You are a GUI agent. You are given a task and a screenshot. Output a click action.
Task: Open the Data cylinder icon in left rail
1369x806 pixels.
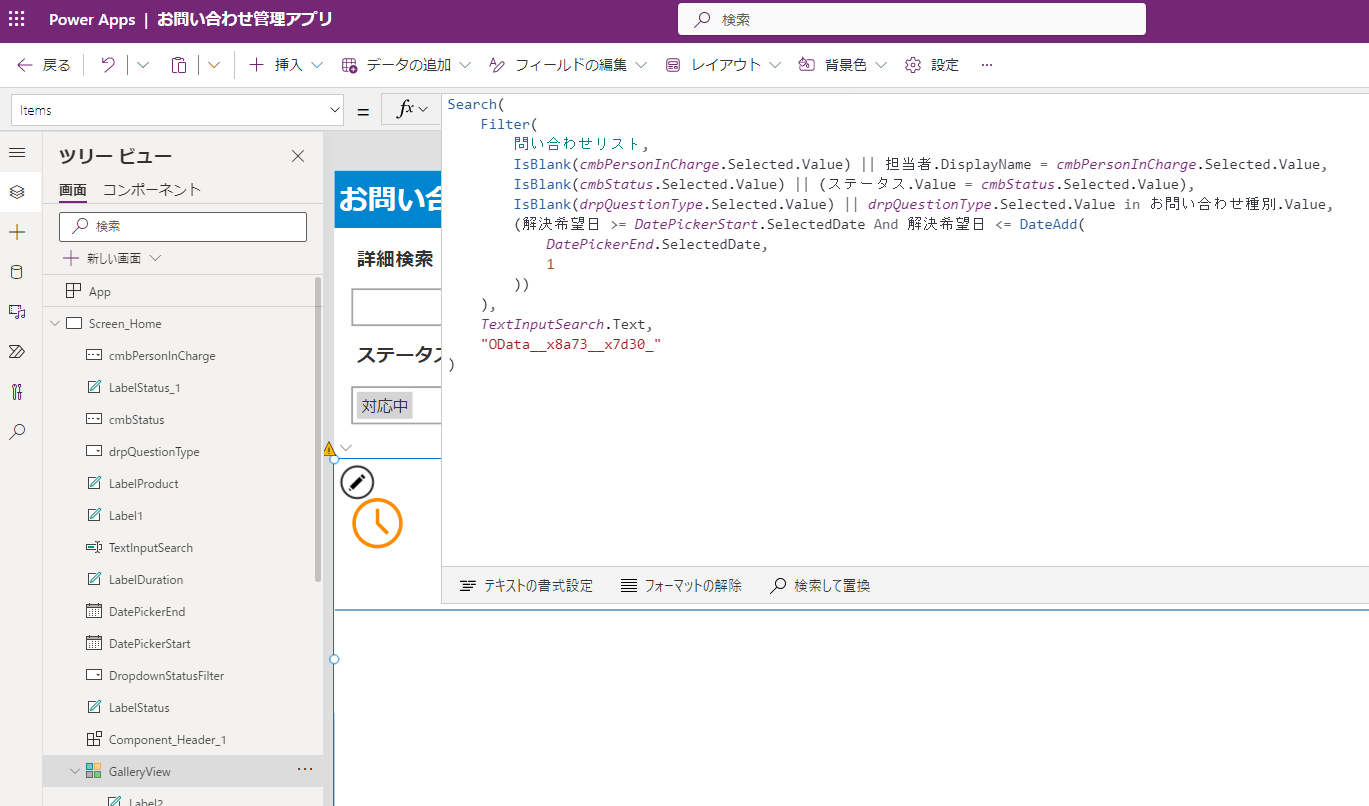coord(17,272)
